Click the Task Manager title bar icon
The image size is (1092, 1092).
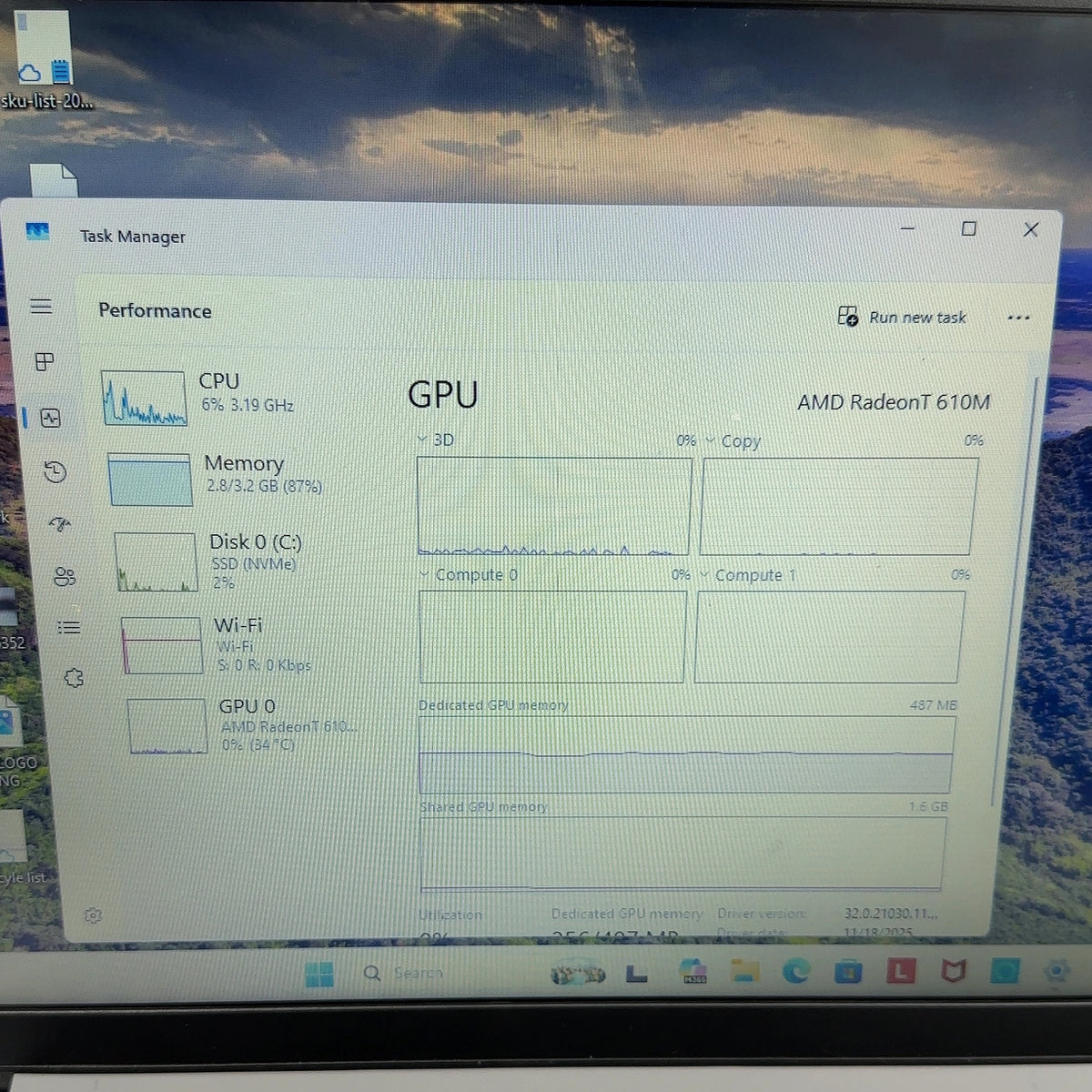[x=37, y=232]
